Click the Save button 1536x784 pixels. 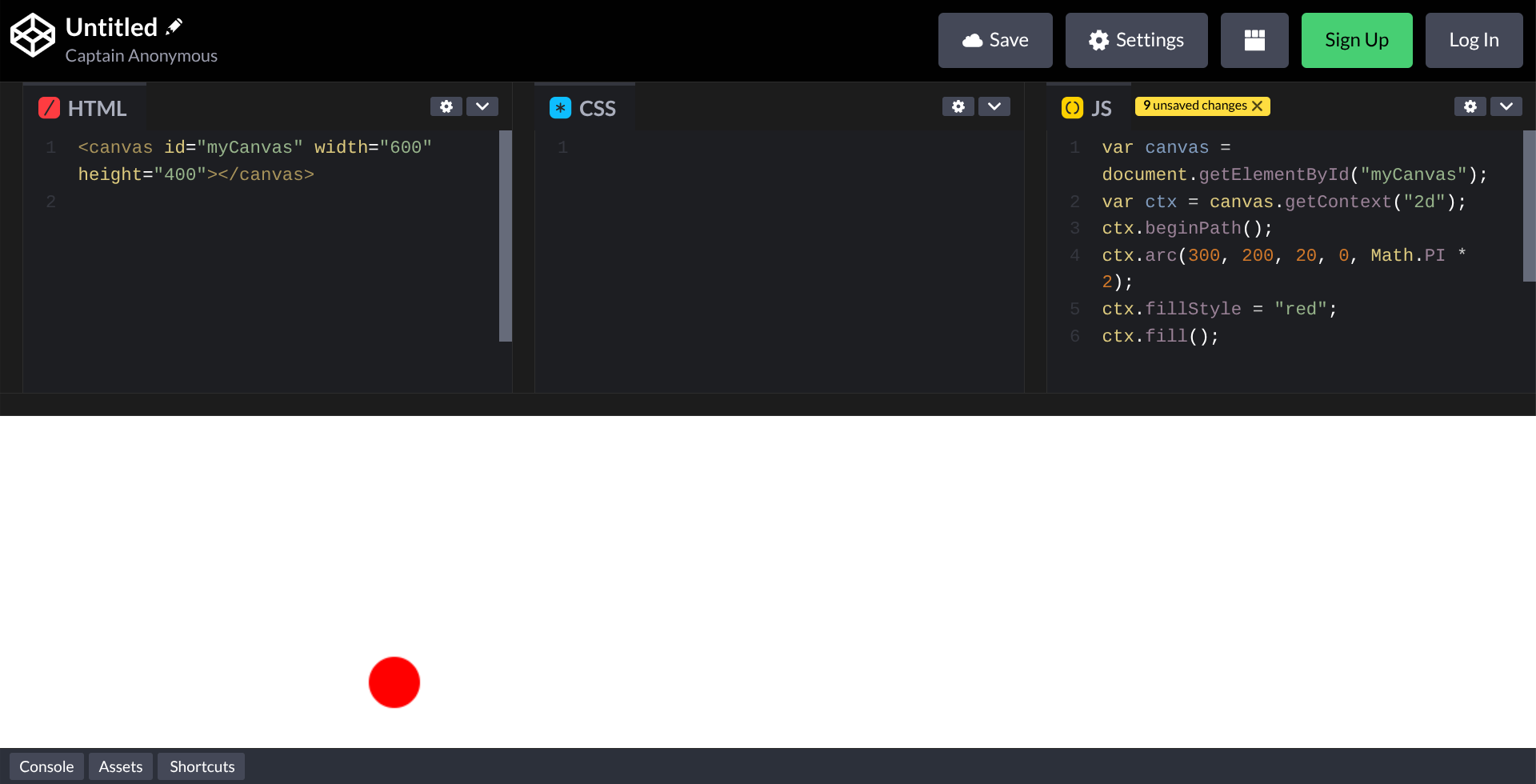click(x=995, y=40)
